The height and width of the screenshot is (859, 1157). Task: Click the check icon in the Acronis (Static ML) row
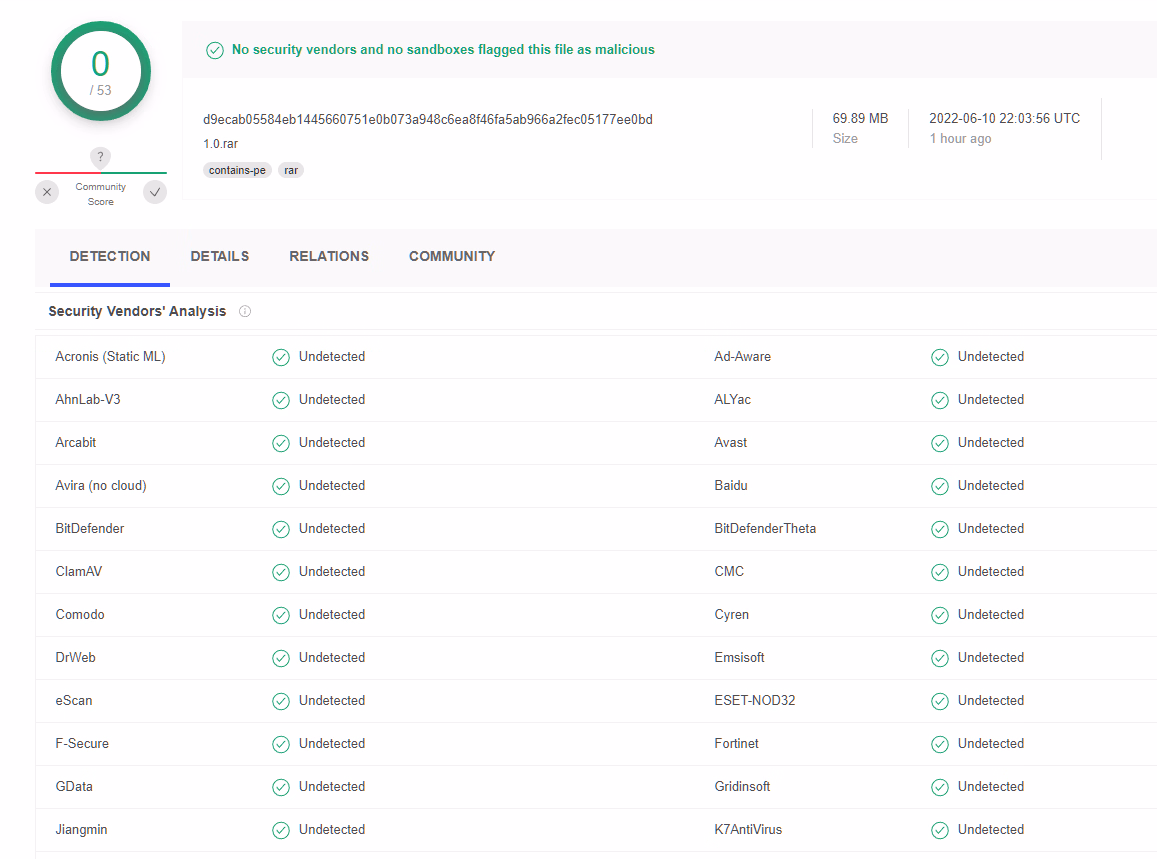click(x=281, y=358)
